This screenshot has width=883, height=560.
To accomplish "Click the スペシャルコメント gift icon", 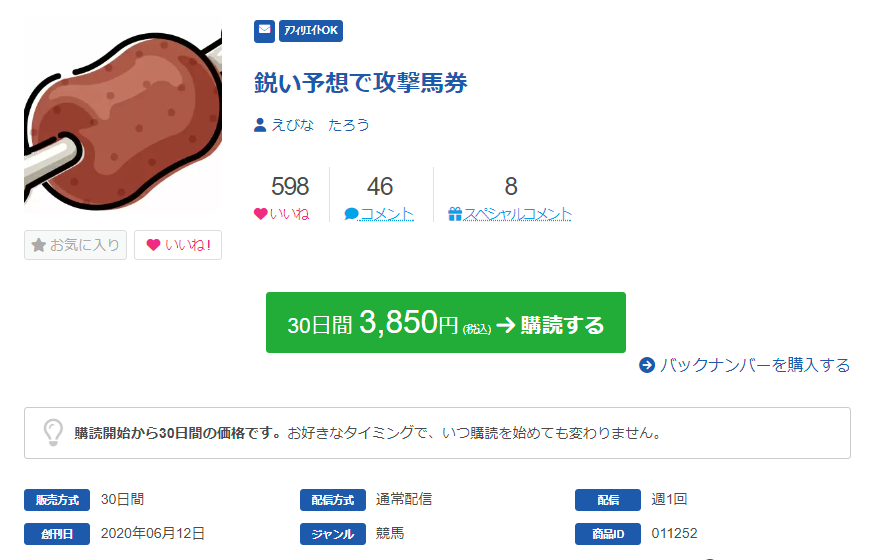I will (455, 214).
